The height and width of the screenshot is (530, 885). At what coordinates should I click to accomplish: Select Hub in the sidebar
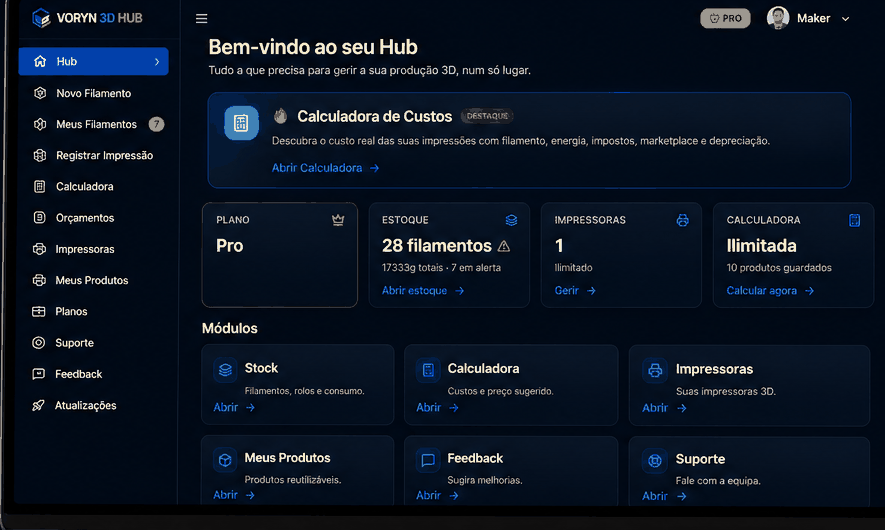(x=94, y=61)
